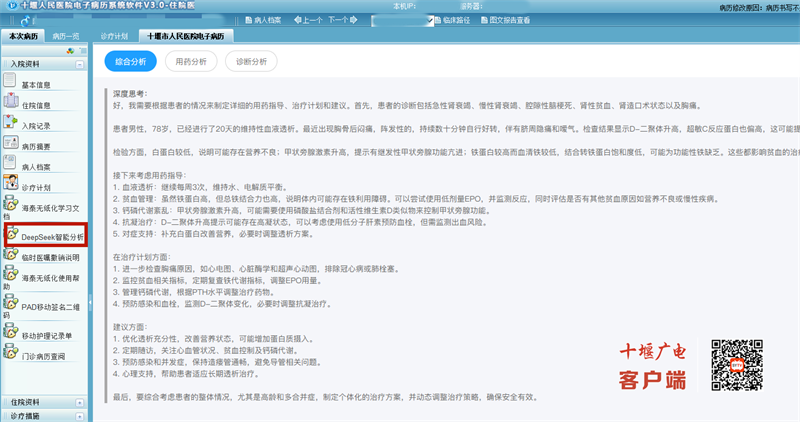Image resolution: width=800 pixels, height=422 pixels.
Task: Go to previous patient 上一个
Action: (308, 20)
